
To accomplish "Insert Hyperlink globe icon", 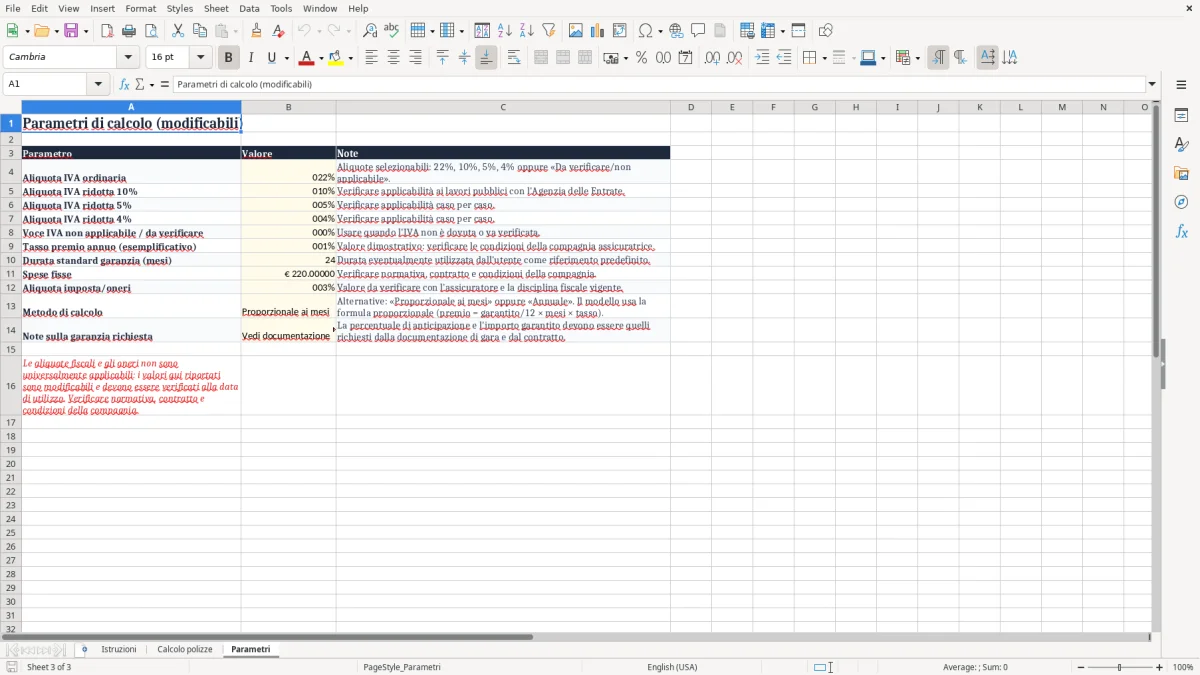I will (x=677, y=31).
